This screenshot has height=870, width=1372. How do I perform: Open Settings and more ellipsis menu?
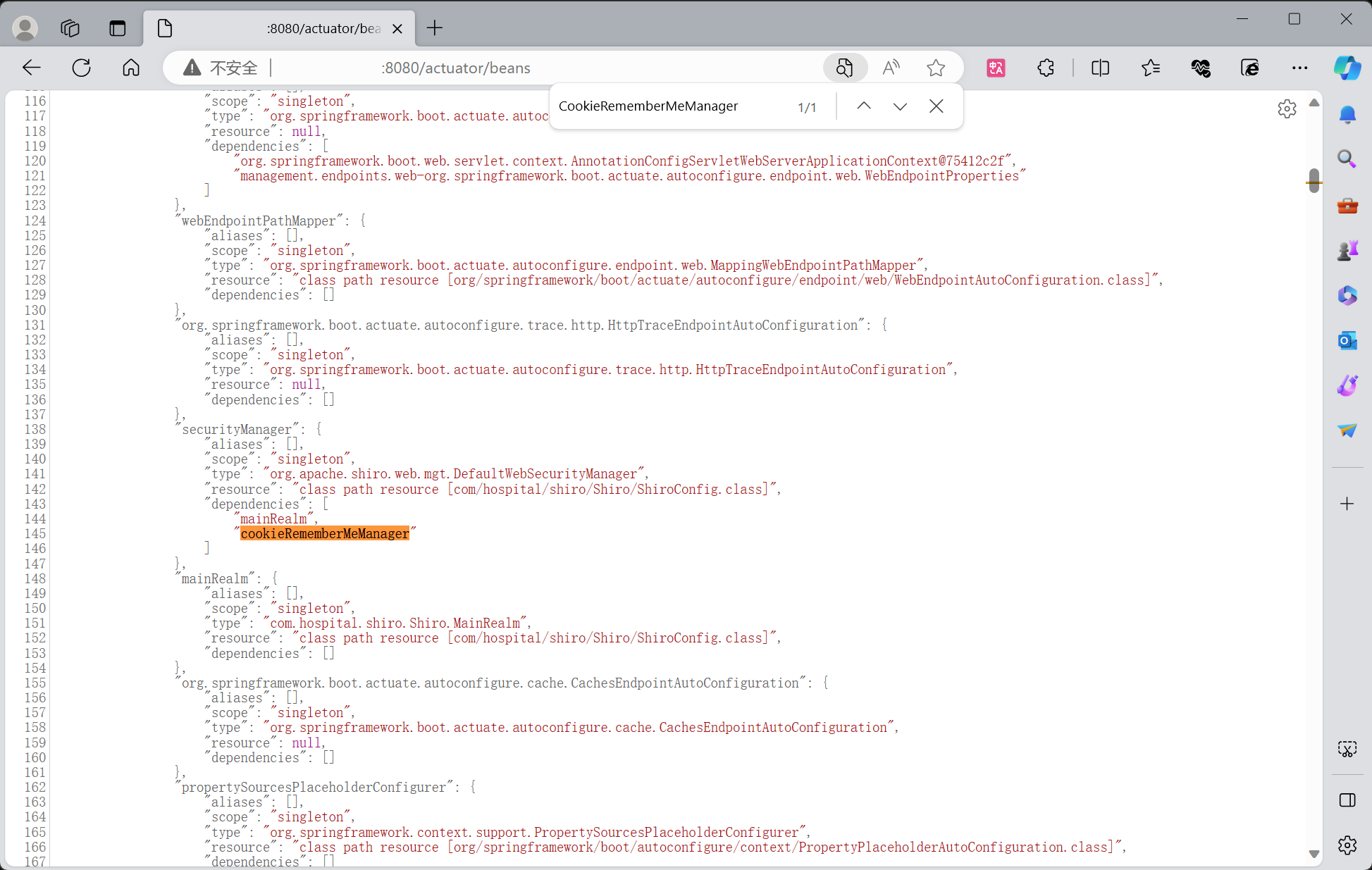(1299, 68)
